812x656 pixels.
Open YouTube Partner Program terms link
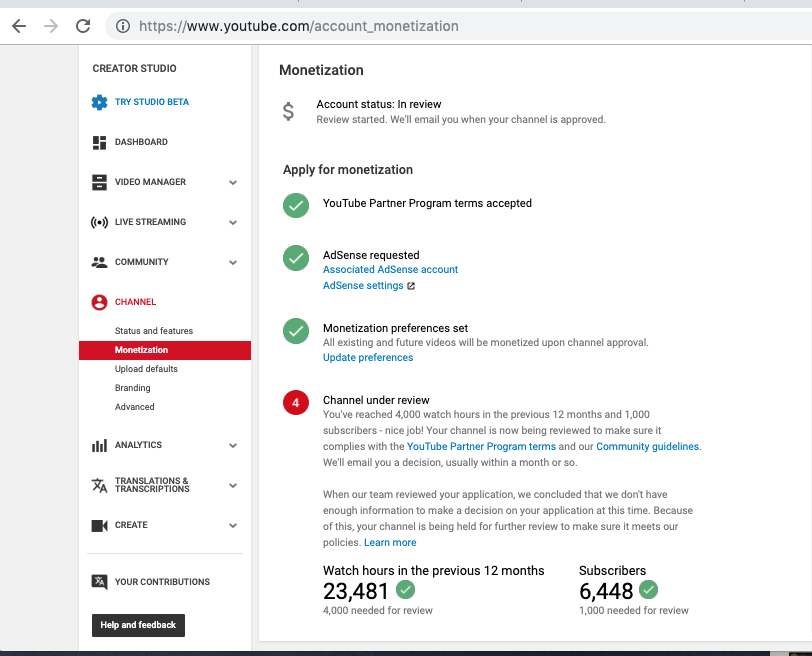(481, 446)
